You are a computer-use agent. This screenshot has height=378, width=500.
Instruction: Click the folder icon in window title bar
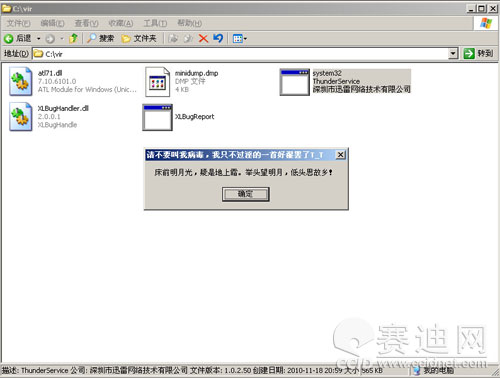(6, 9)
